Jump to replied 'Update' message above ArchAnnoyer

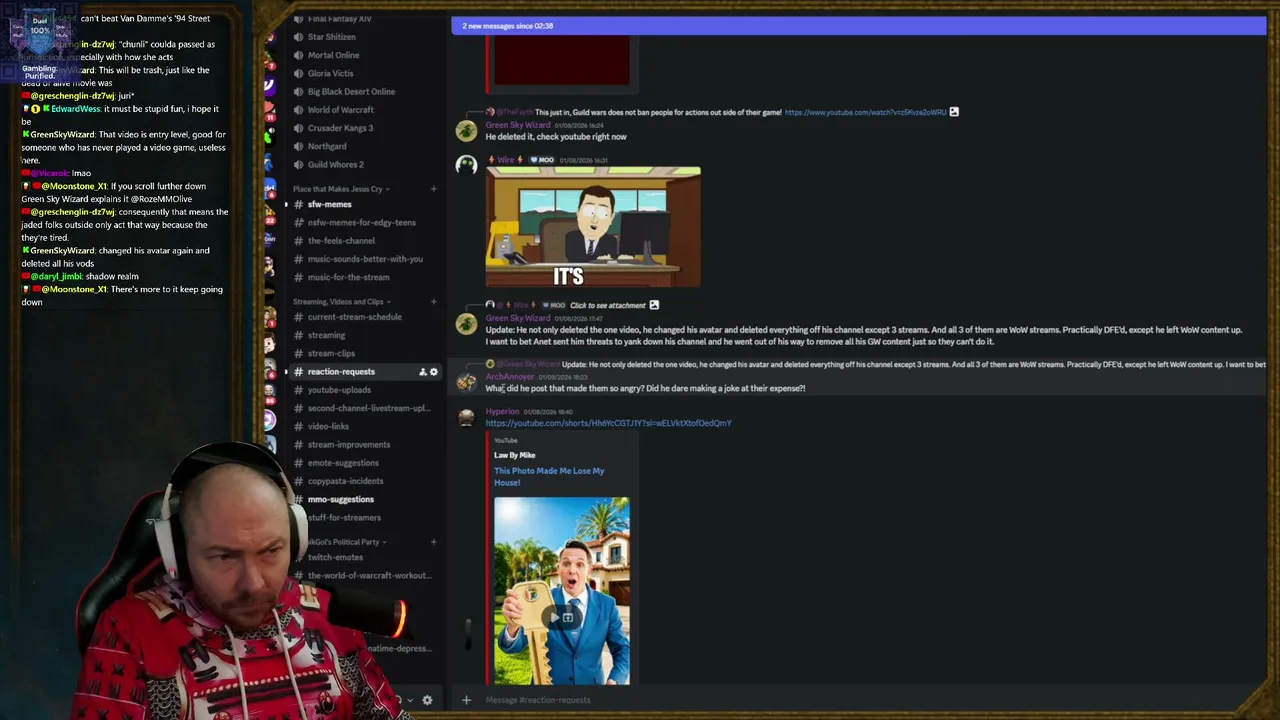click(x=913, y=365)
